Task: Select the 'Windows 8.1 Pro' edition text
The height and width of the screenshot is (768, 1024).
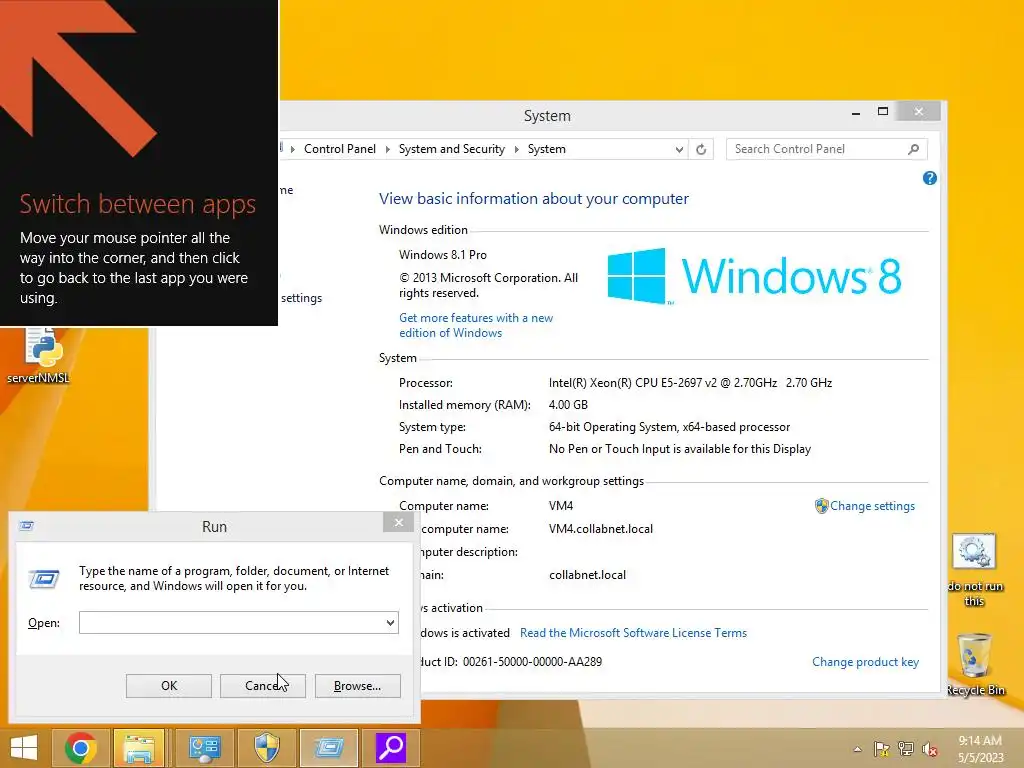Action: click(x=443, y=255)
